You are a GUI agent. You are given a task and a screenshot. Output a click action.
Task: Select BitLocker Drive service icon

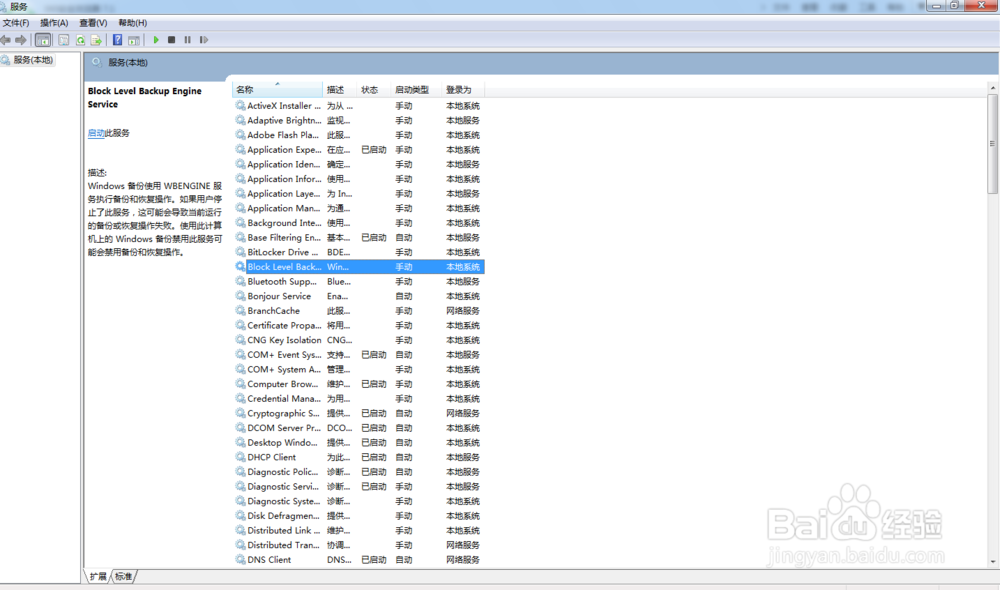pos(240,252)
